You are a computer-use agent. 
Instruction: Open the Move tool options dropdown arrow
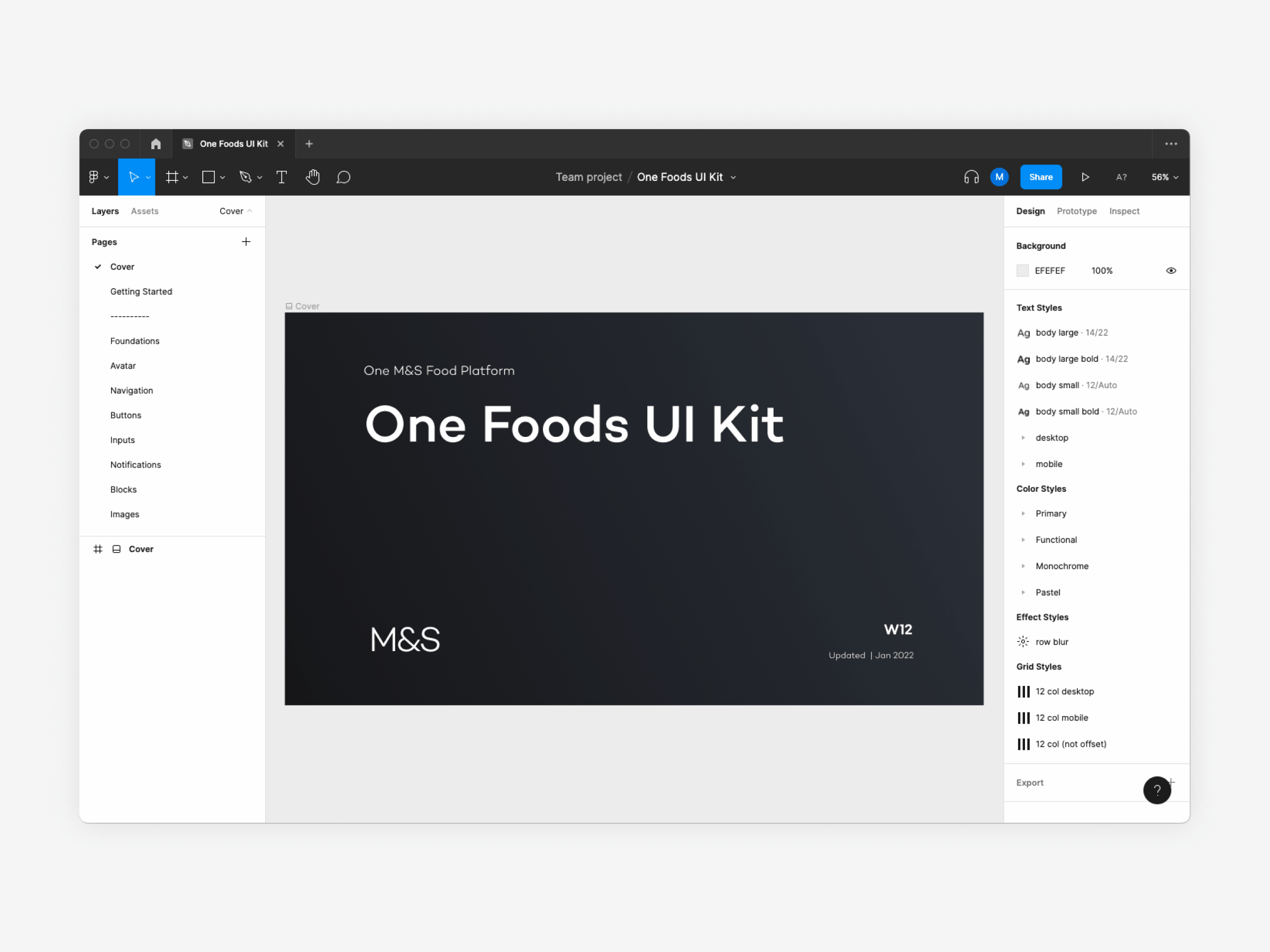pos(148,177)
